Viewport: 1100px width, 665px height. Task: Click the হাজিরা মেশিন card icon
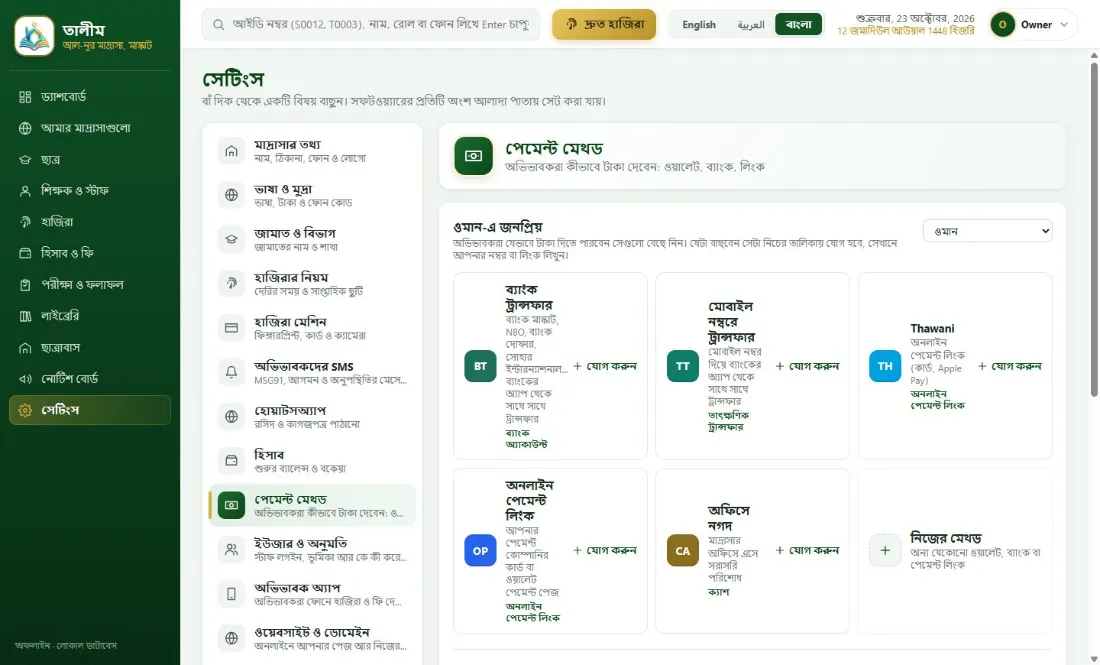tap(232, 328)
